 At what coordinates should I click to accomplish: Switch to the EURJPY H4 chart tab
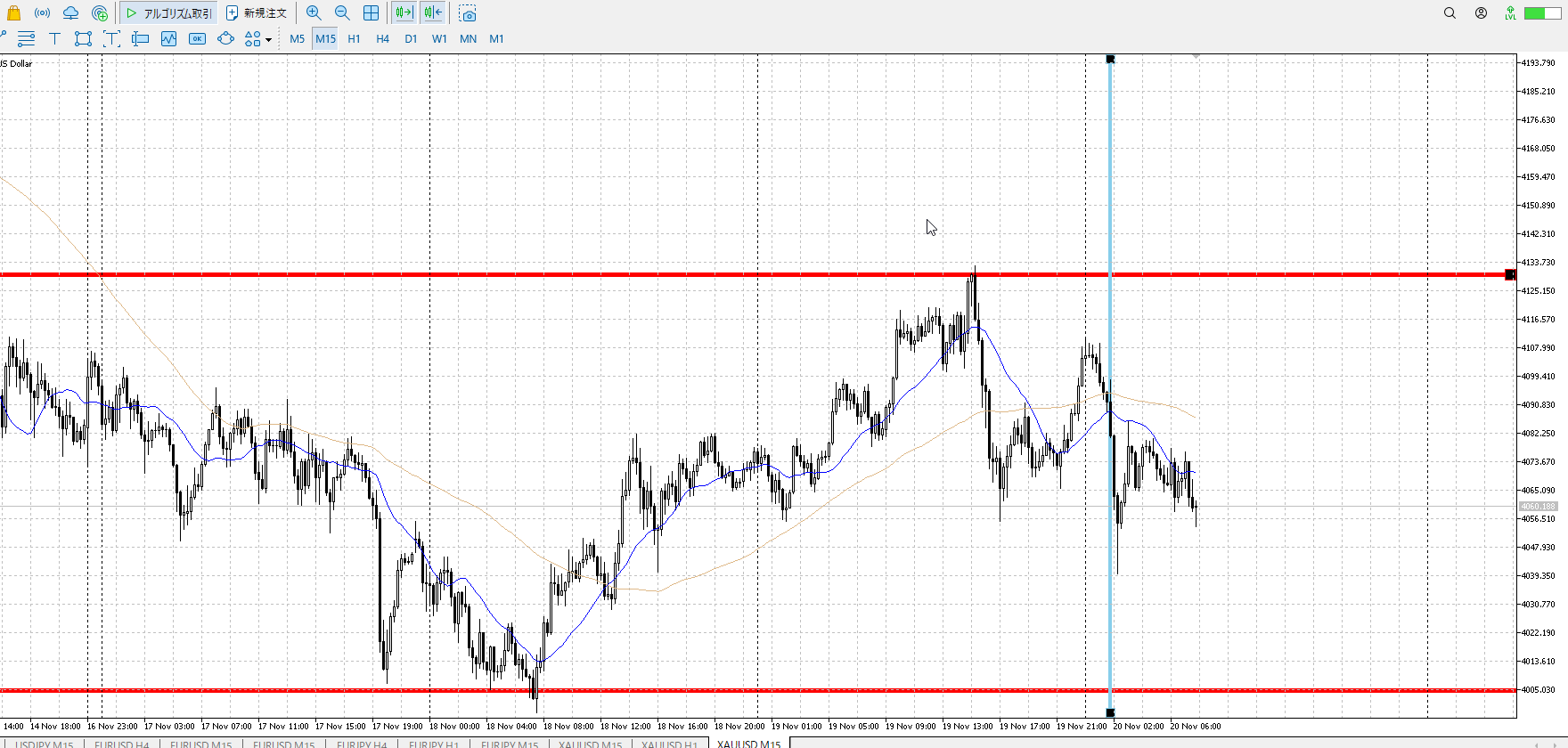(361, 744)
